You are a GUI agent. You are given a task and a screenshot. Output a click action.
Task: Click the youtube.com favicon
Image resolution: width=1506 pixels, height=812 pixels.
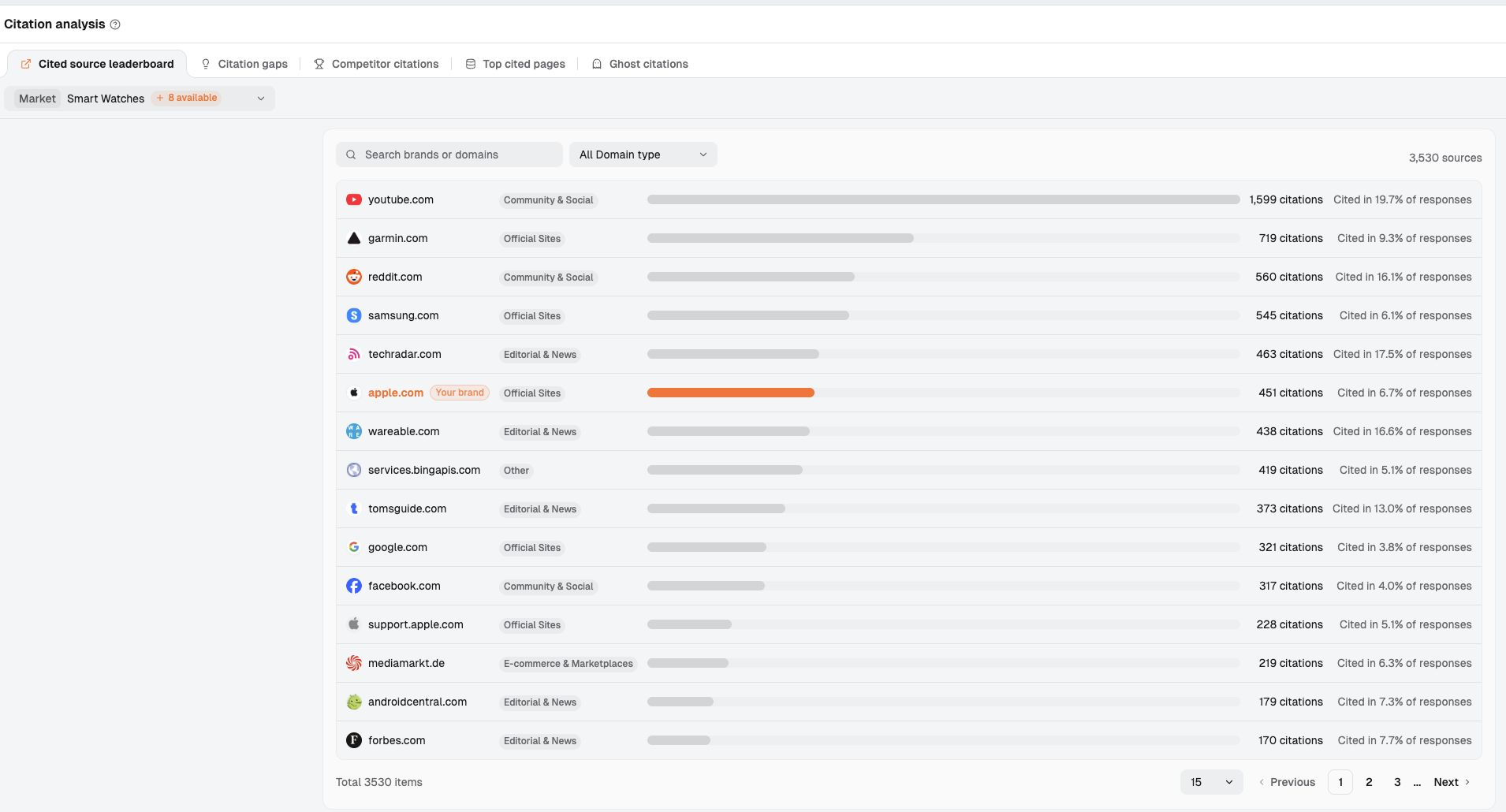354,200
